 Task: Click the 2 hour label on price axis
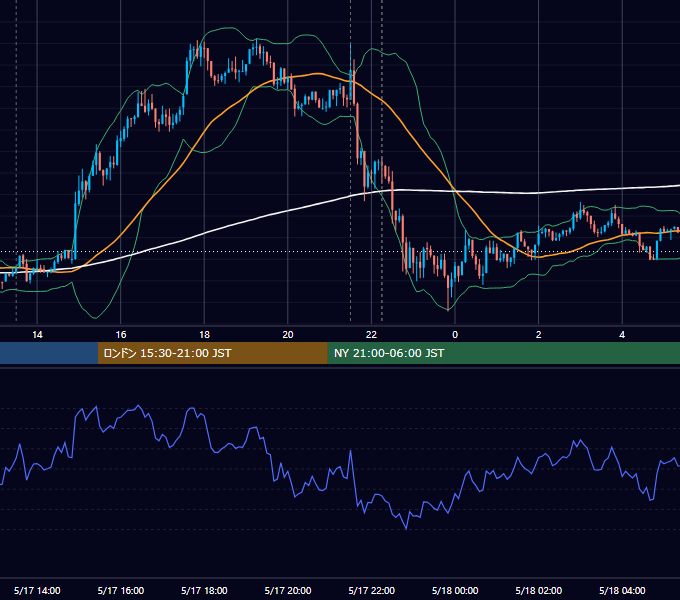(539, 335)
